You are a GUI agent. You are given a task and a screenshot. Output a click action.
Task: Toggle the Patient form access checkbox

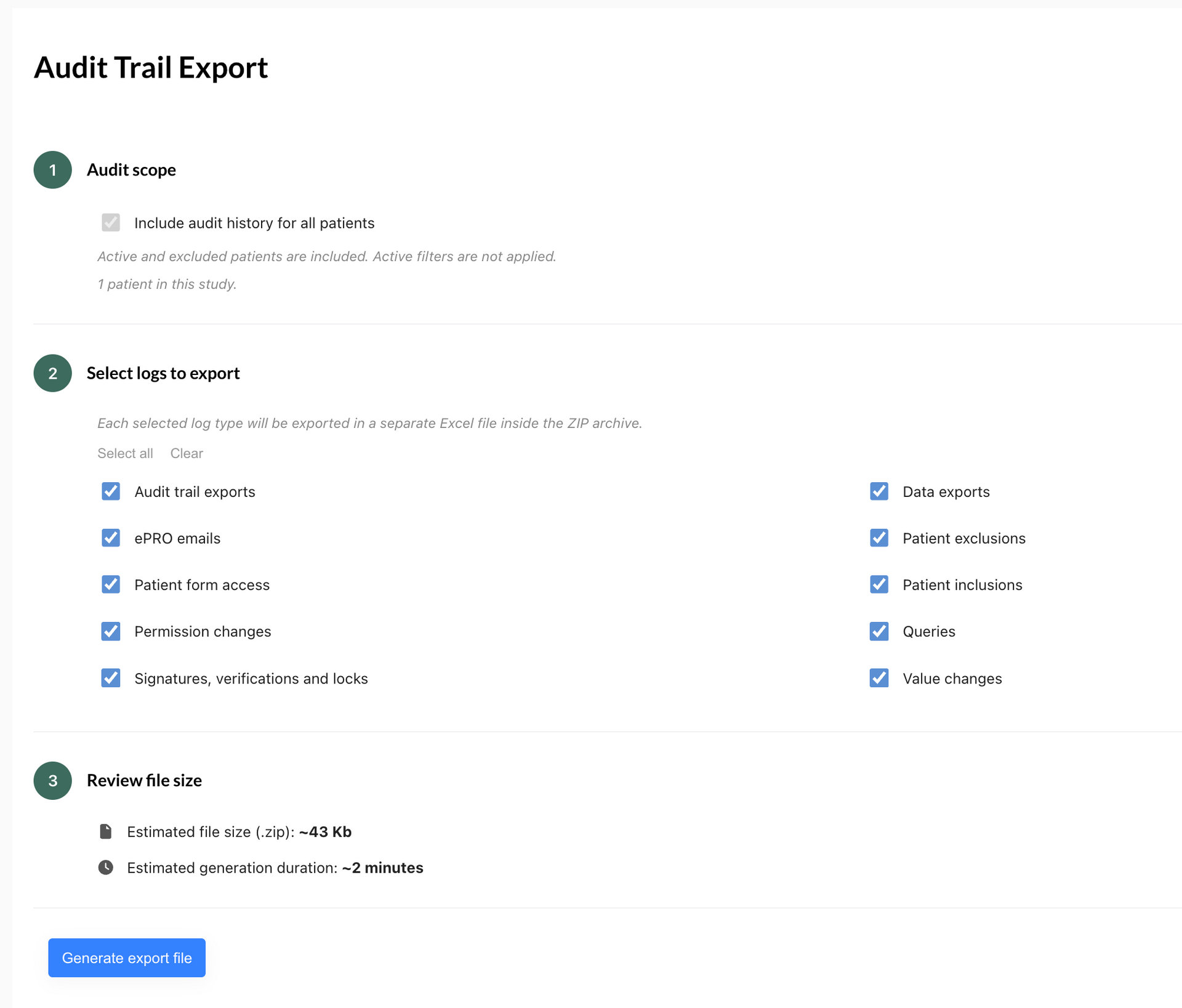point(111,584)
